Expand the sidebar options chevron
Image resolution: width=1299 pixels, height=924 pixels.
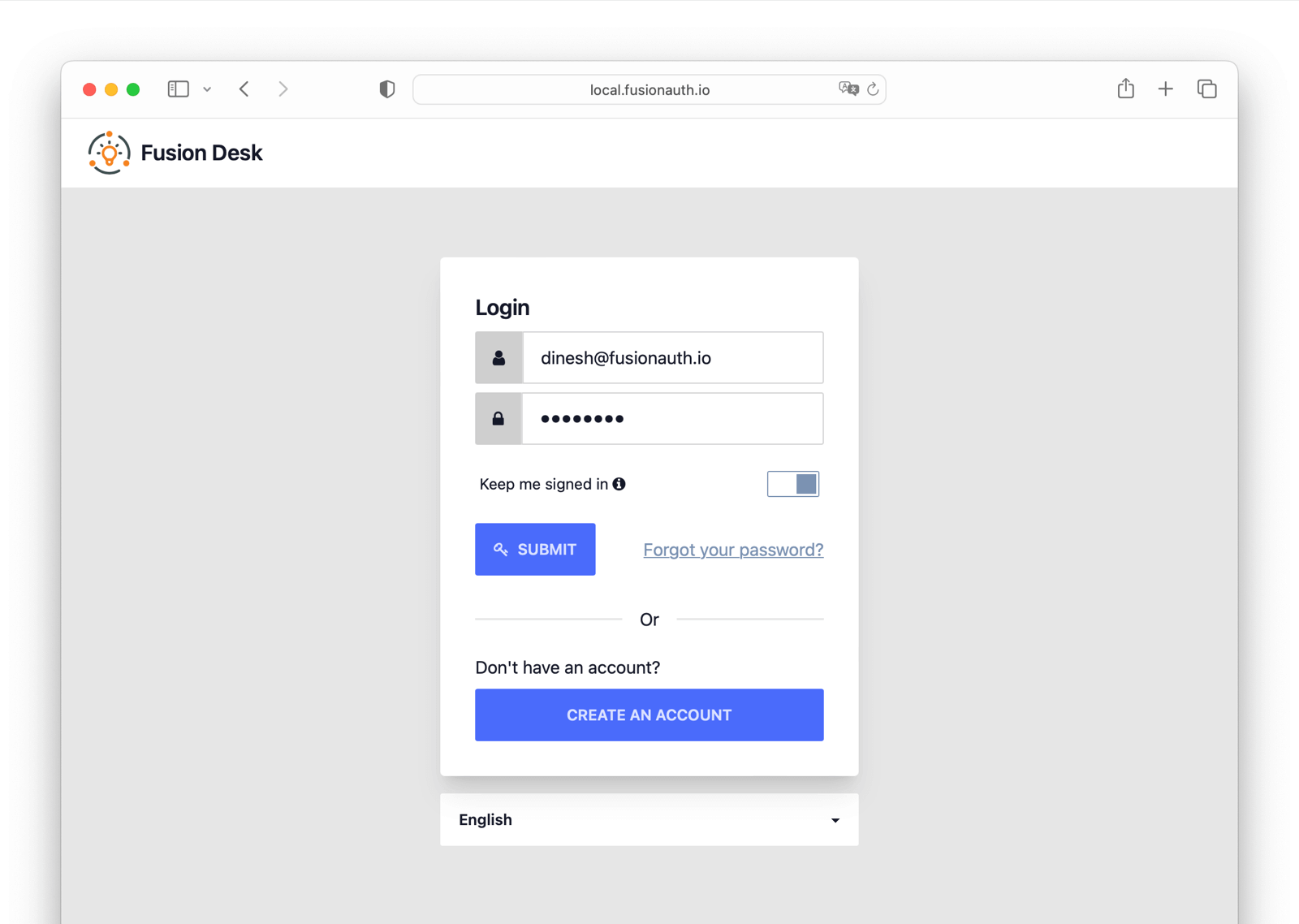point(207,89)
